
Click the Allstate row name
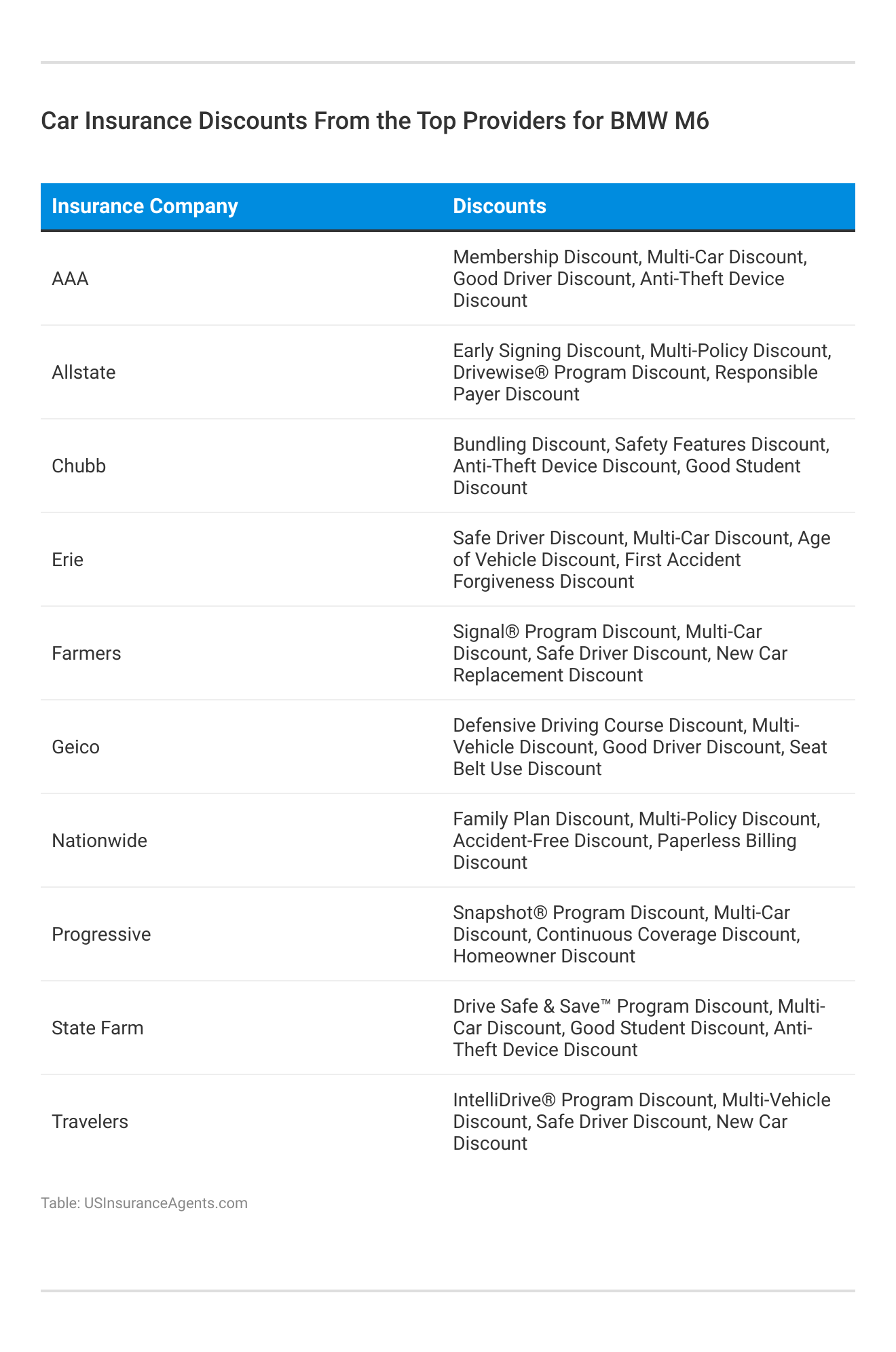(84, 373)
